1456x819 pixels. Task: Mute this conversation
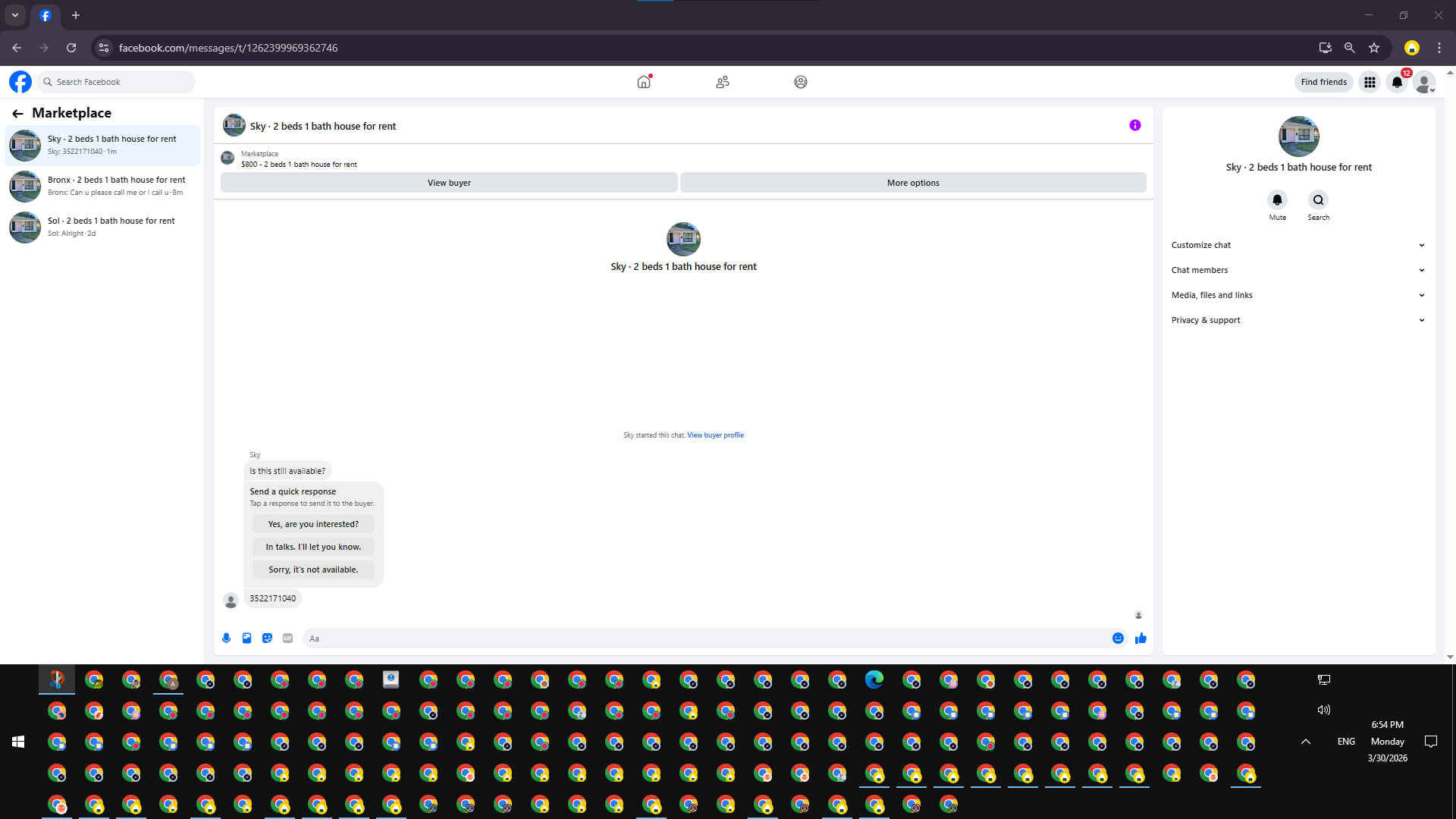tap(1277, 200)
